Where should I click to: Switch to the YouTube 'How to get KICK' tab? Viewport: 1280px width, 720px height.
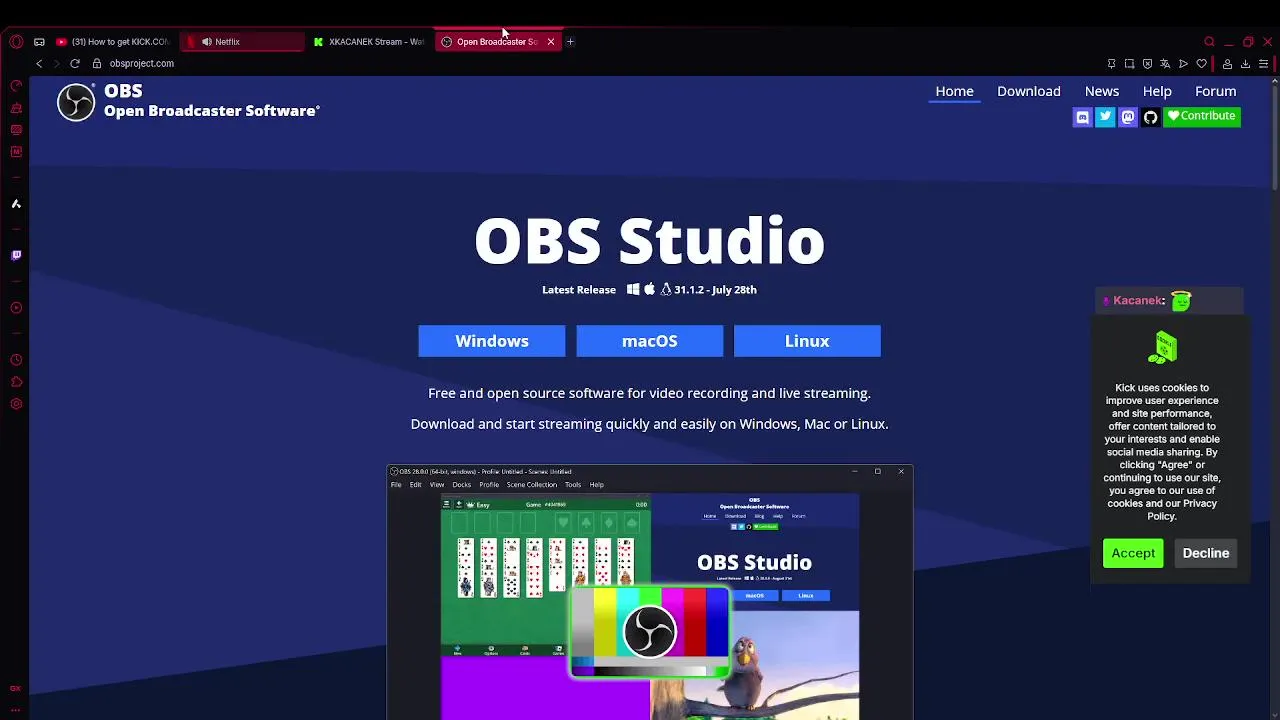[113, 42]
